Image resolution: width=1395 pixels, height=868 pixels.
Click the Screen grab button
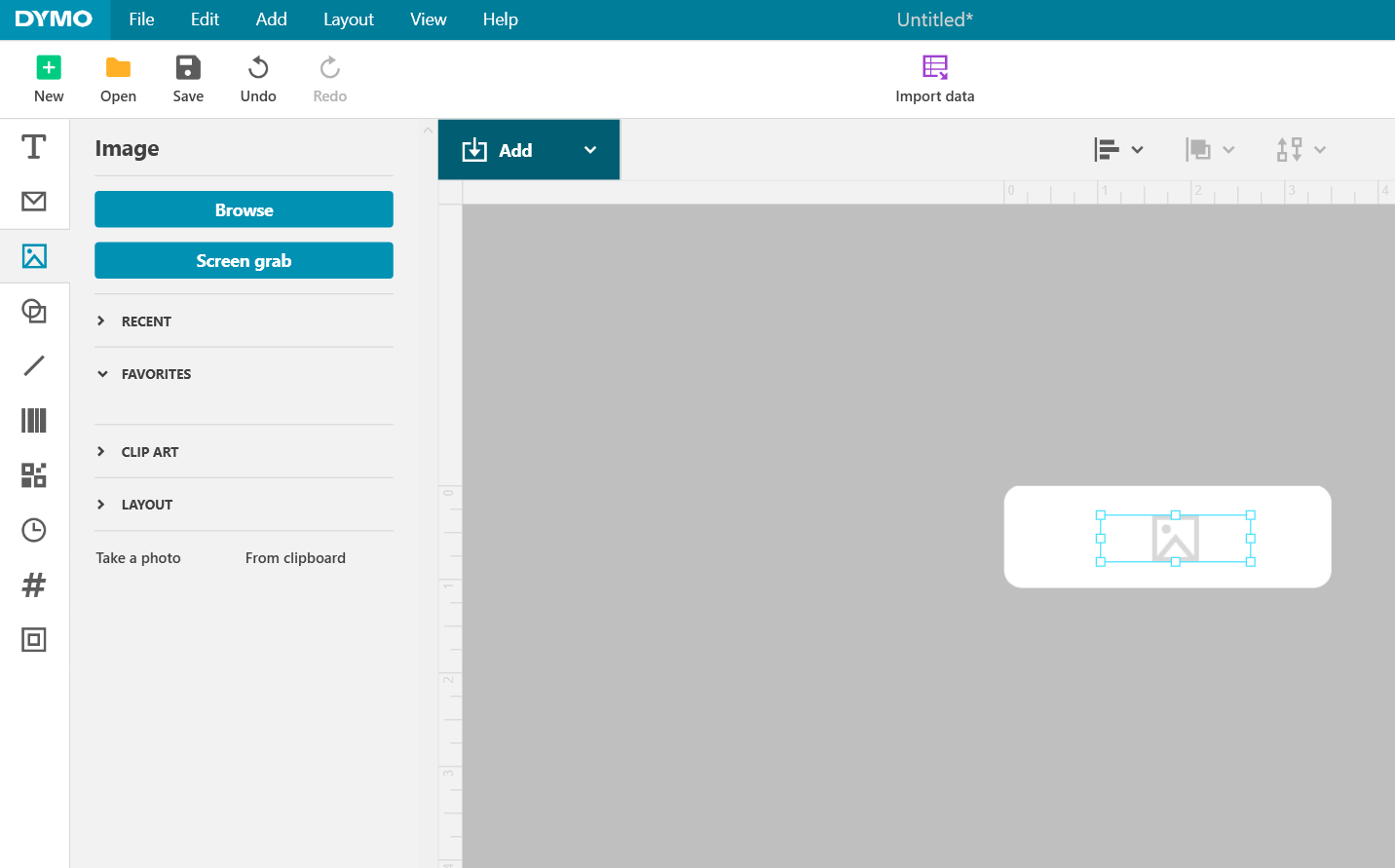[244, 260]
